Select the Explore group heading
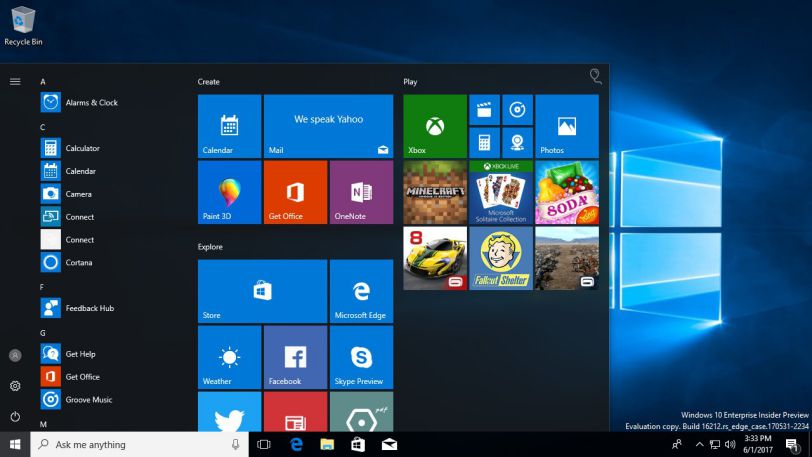The image size is (812, 457). [210, 247]
